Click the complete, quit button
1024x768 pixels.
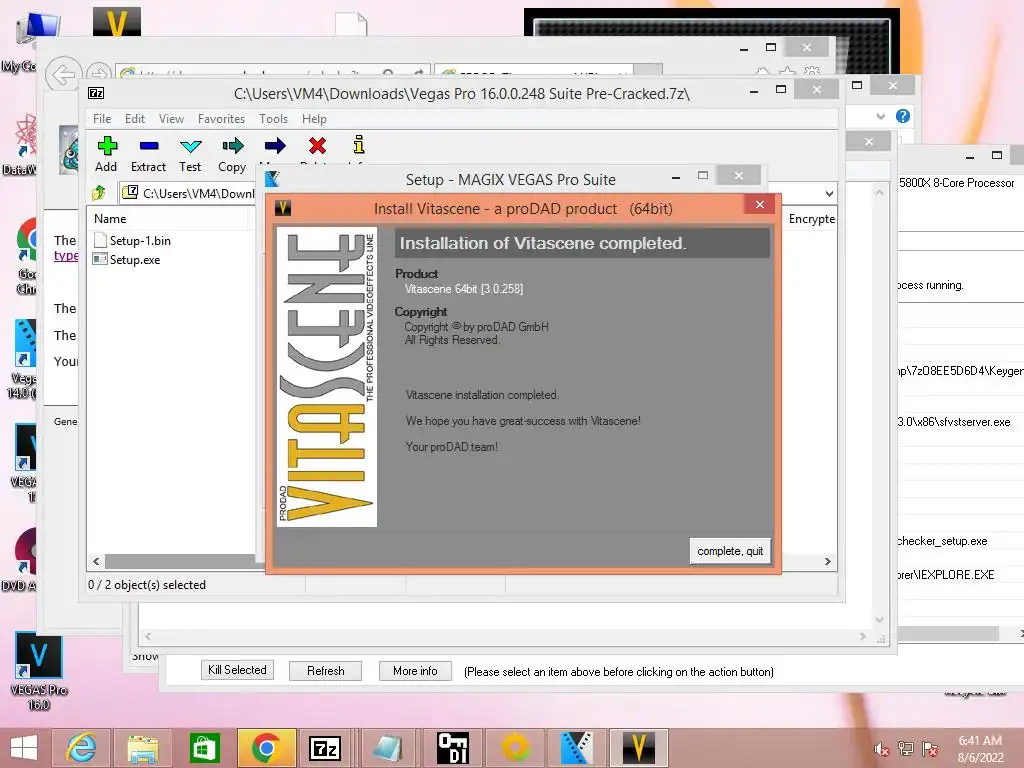730,551
